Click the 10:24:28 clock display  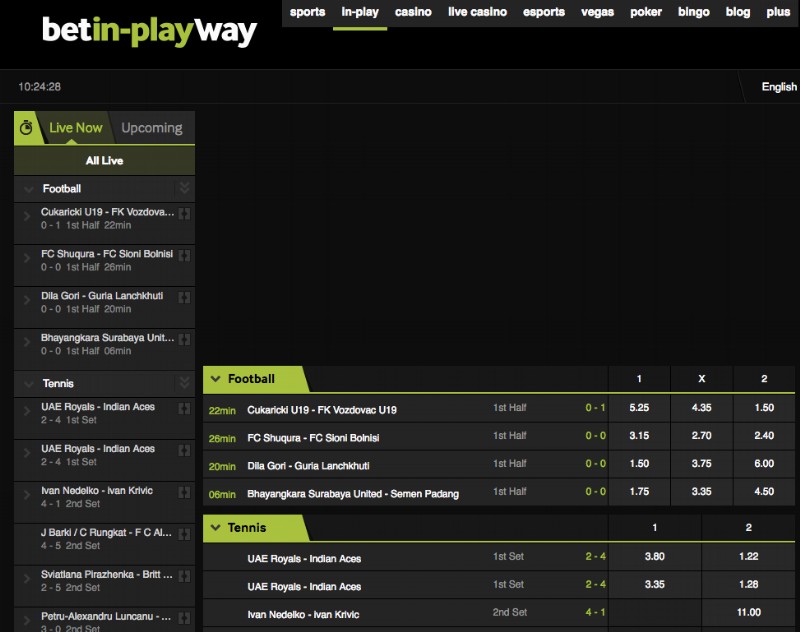[x=39, y=87]
